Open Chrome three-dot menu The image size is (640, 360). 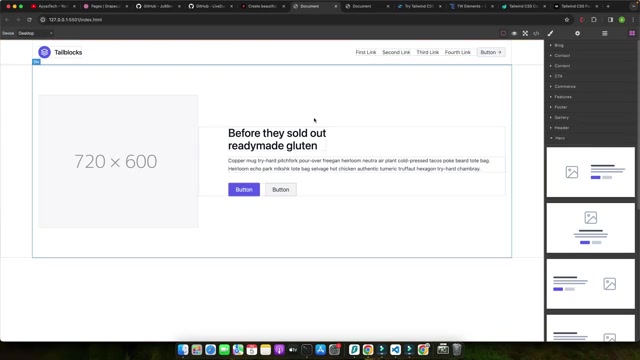coord(633,20)
